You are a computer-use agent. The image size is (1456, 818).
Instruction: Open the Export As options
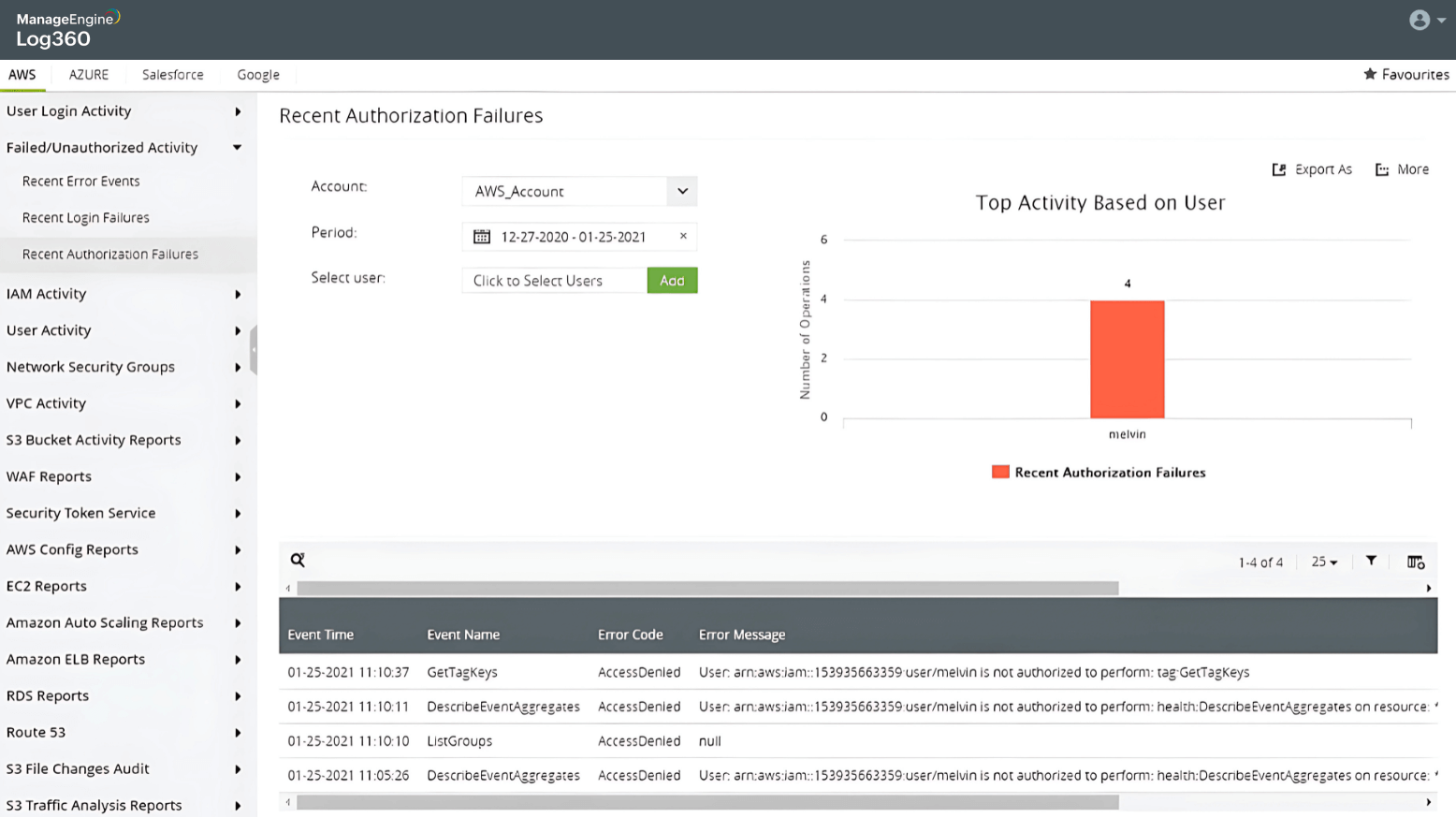(x=1312, y=169)
